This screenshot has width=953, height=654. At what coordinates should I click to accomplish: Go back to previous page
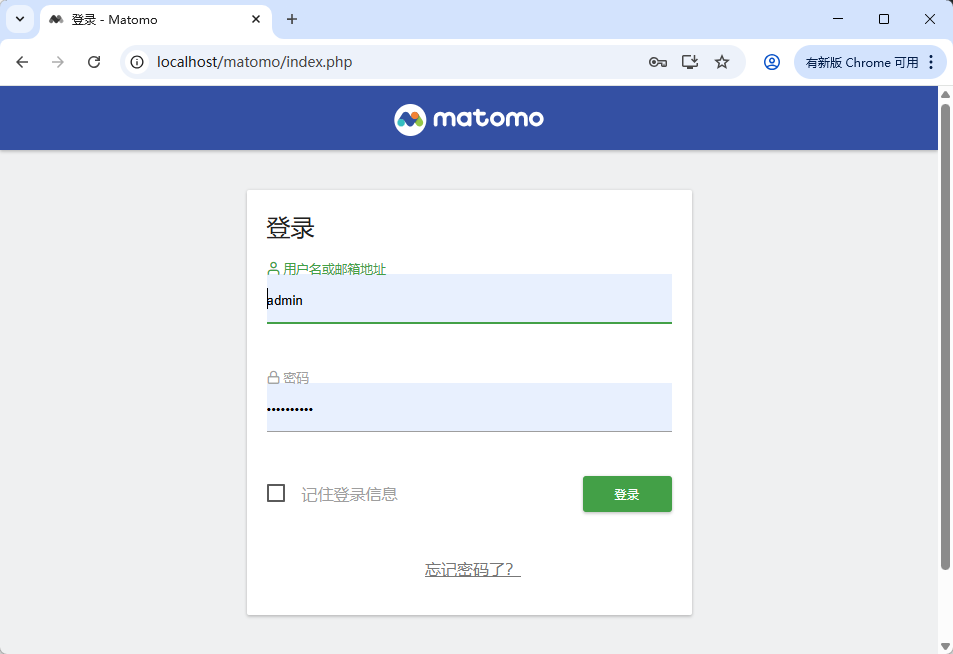(x=22, y=62)
